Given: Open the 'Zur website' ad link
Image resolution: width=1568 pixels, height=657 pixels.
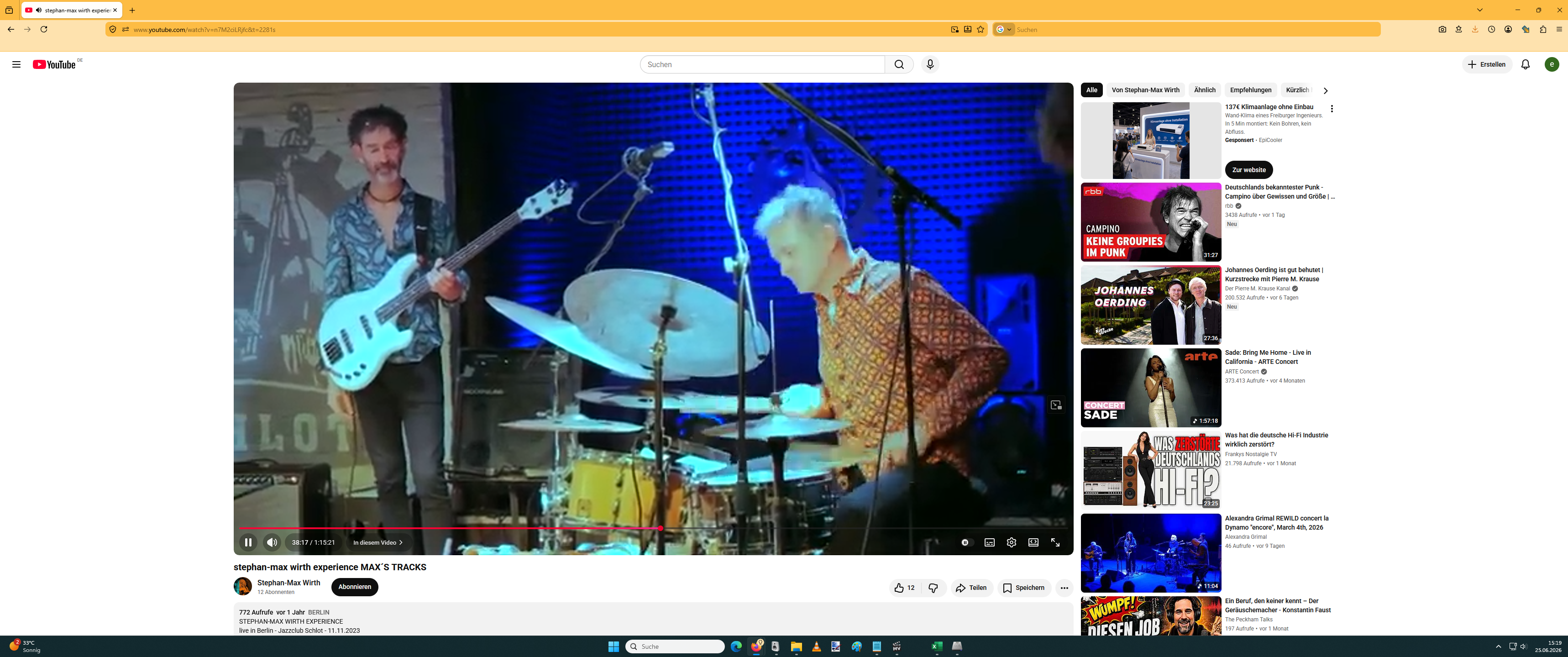Looking at the screenshot, I should pyautogui.click(x=1248, y=170).
